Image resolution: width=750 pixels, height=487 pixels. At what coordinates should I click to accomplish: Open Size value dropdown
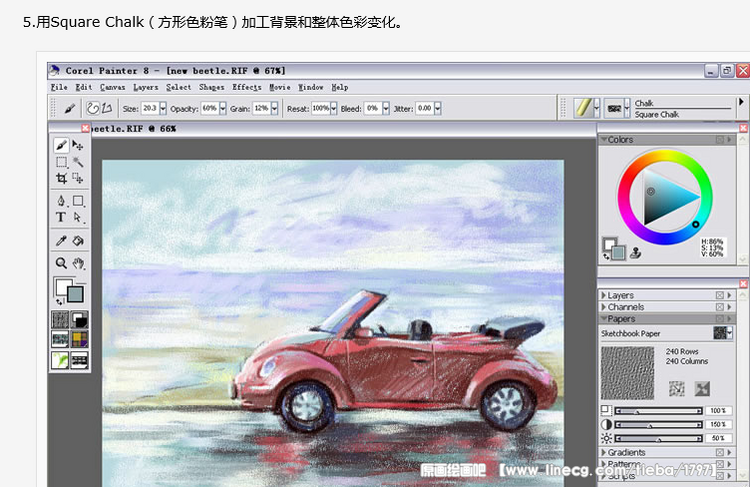pyautogui.click(x=163, y=109)
